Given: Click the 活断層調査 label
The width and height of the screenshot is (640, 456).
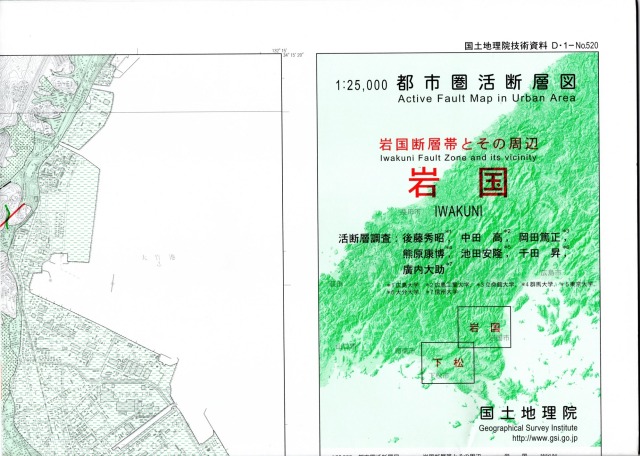Looking at the screenshot, I should pyautogui.click(x=364, y=238).
